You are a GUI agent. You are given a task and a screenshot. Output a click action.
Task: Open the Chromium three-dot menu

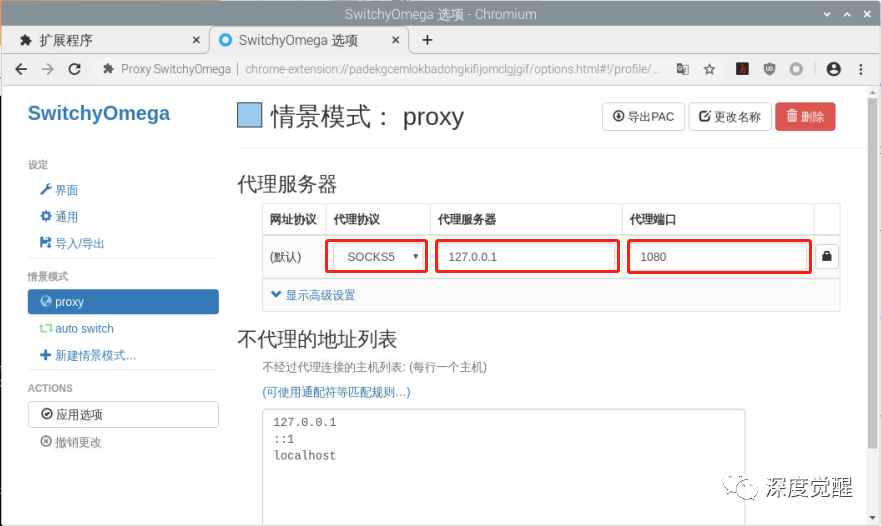pos(861,69)
